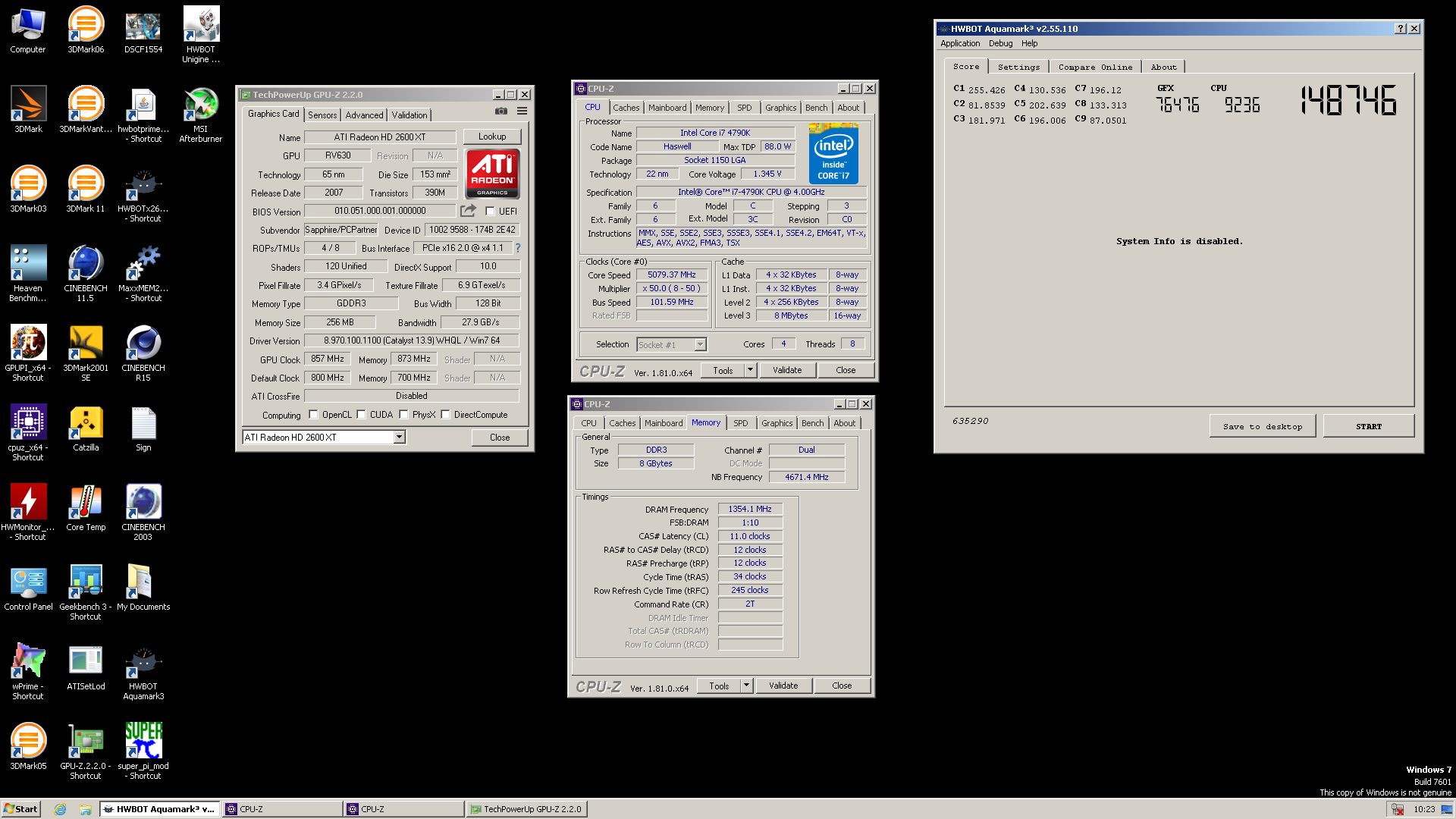Open 3DMark2001 SE desktop icon
Image resolution: width=1456 pixels, height=819 pixels.
click(x=86, y=353)
